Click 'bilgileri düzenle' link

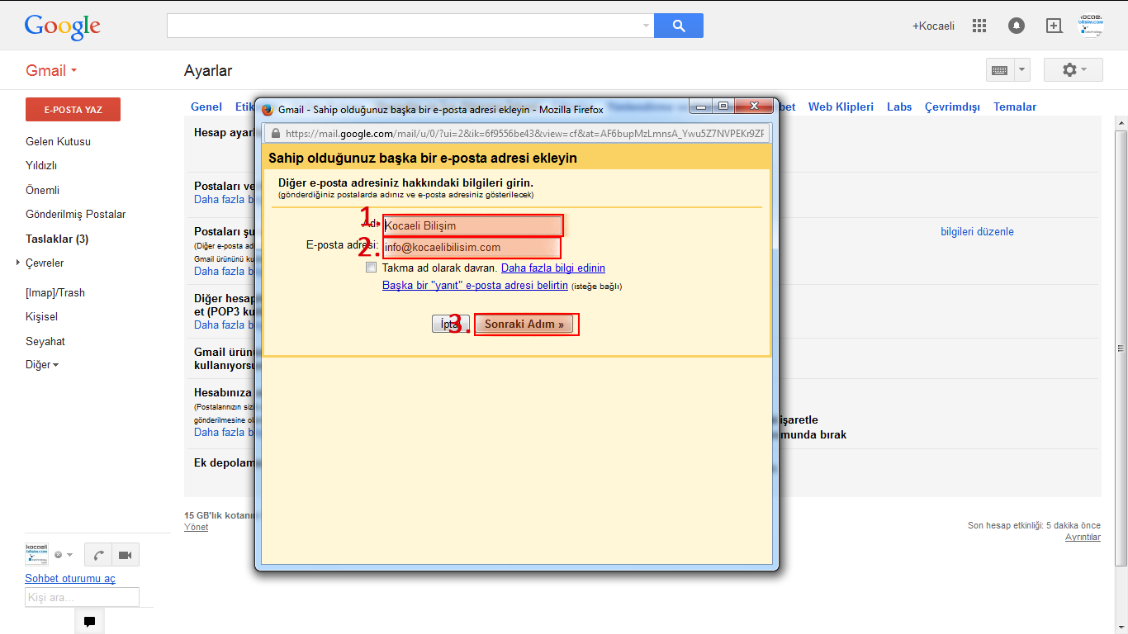[977, 232]
